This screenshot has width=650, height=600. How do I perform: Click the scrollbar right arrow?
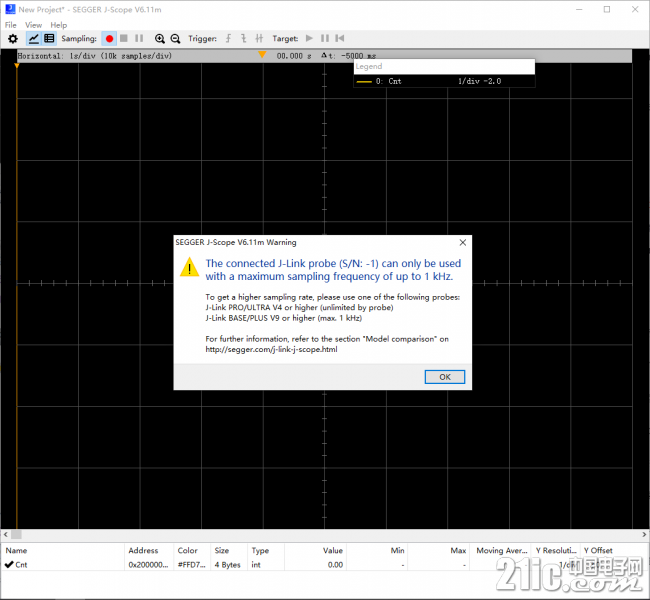coord(644,534)
